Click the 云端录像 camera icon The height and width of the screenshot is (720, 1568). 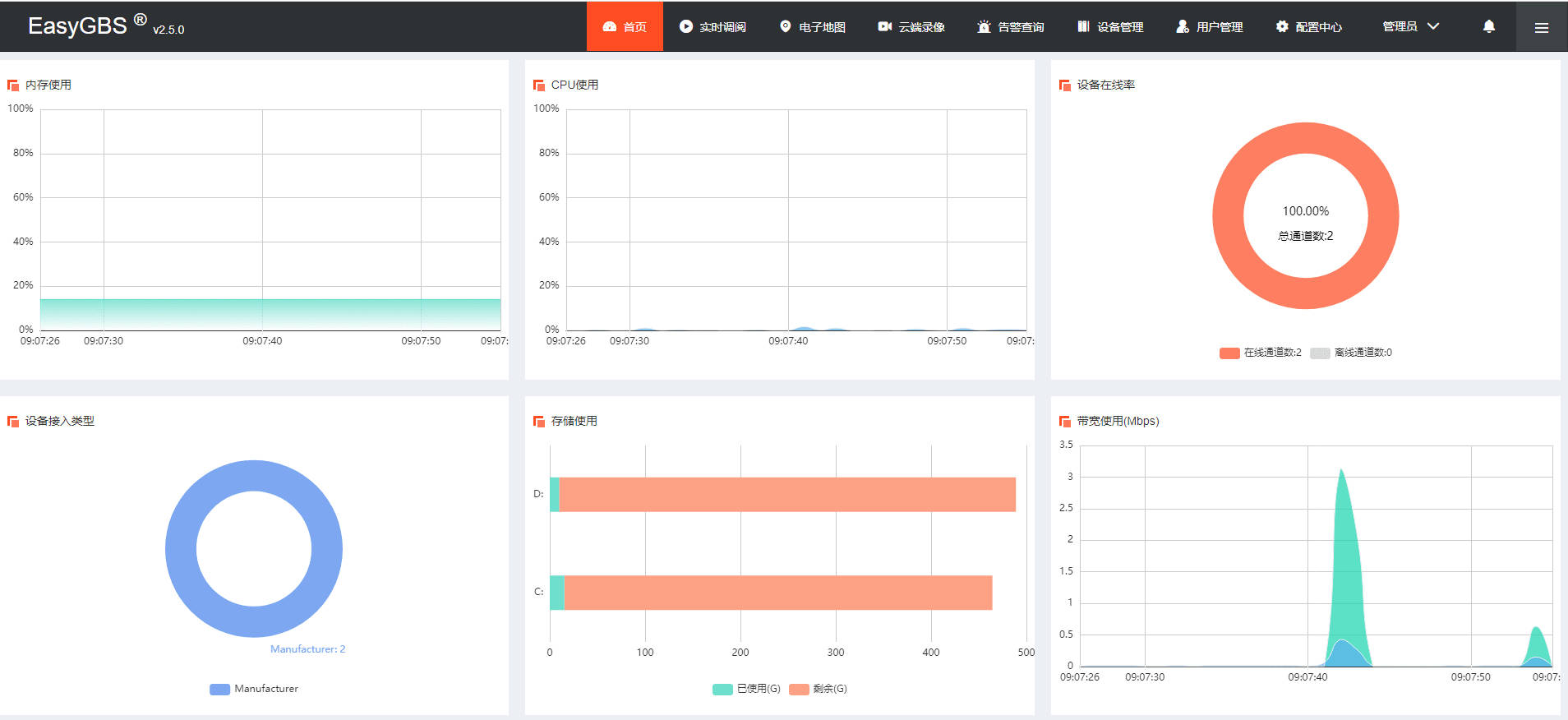click(x=884, y=26)
